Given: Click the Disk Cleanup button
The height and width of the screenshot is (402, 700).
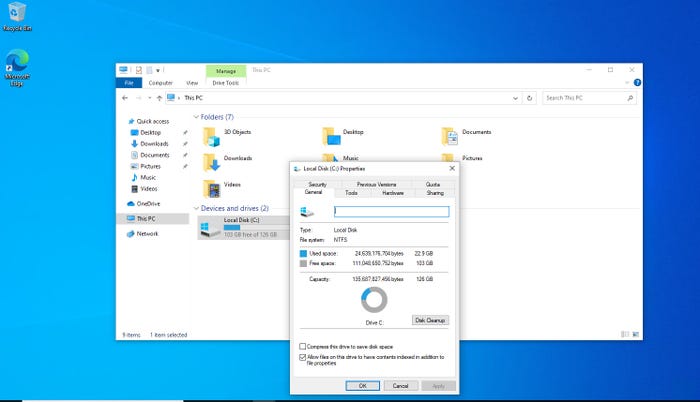Looking at the screenshot, I should pyautogui.click(x=430, y=320).
